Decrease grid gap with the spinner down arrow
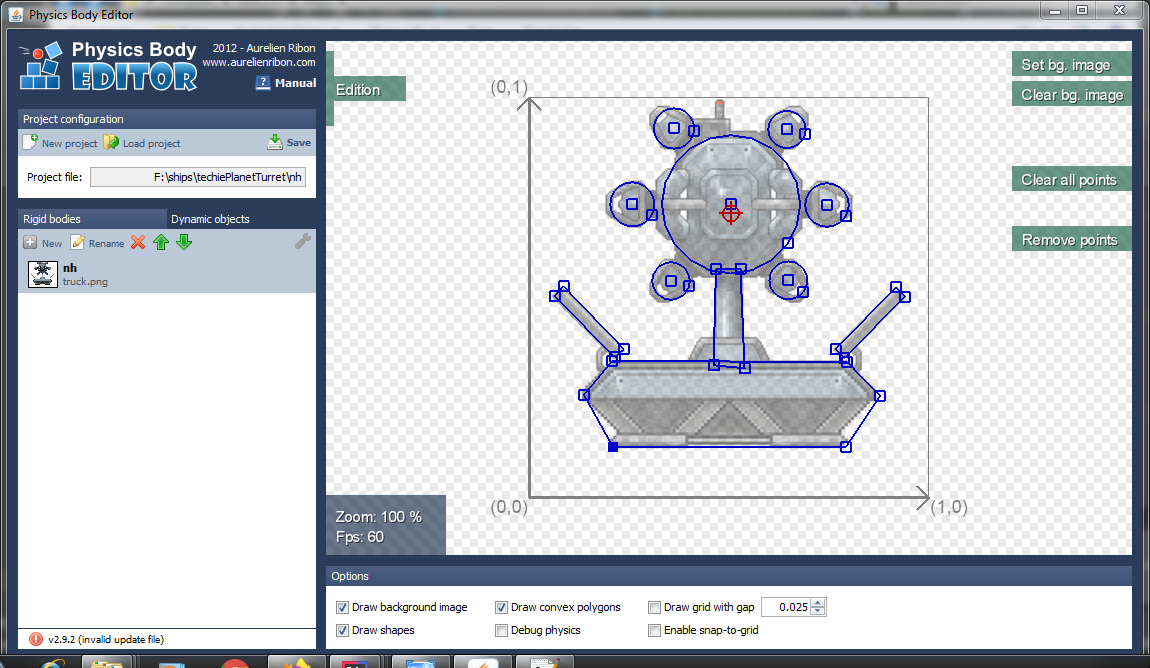 (x=818, y=612)
